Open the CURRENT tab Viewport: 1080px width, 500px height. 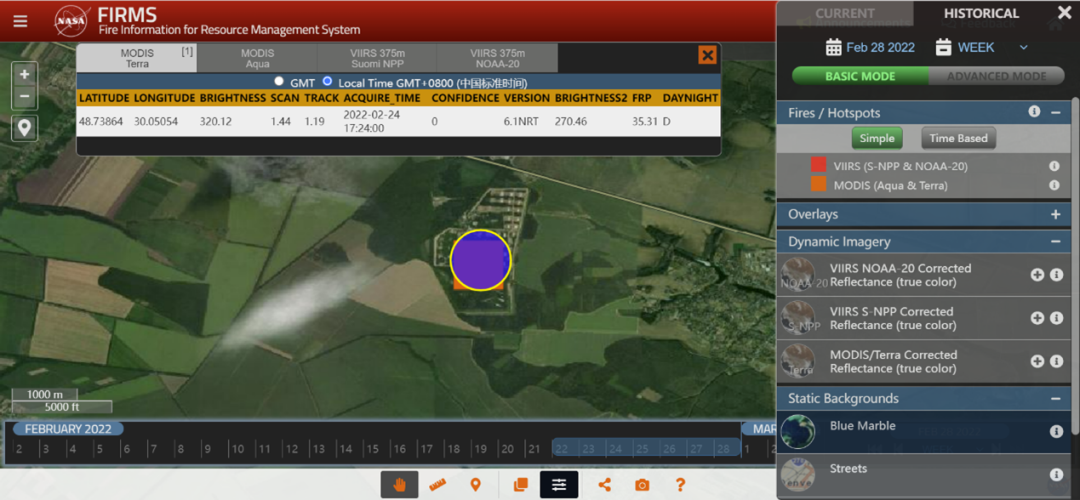(845, 14)
